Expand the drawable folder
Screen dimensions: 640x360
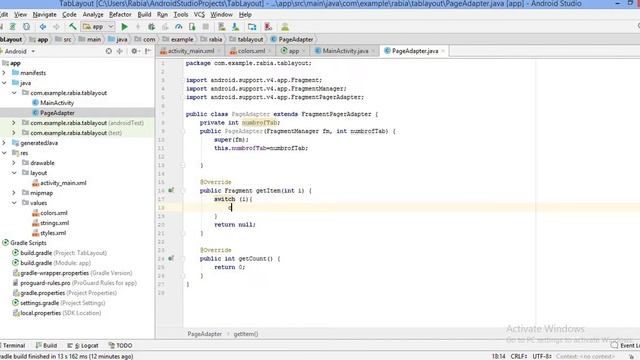tap(14, 163)
